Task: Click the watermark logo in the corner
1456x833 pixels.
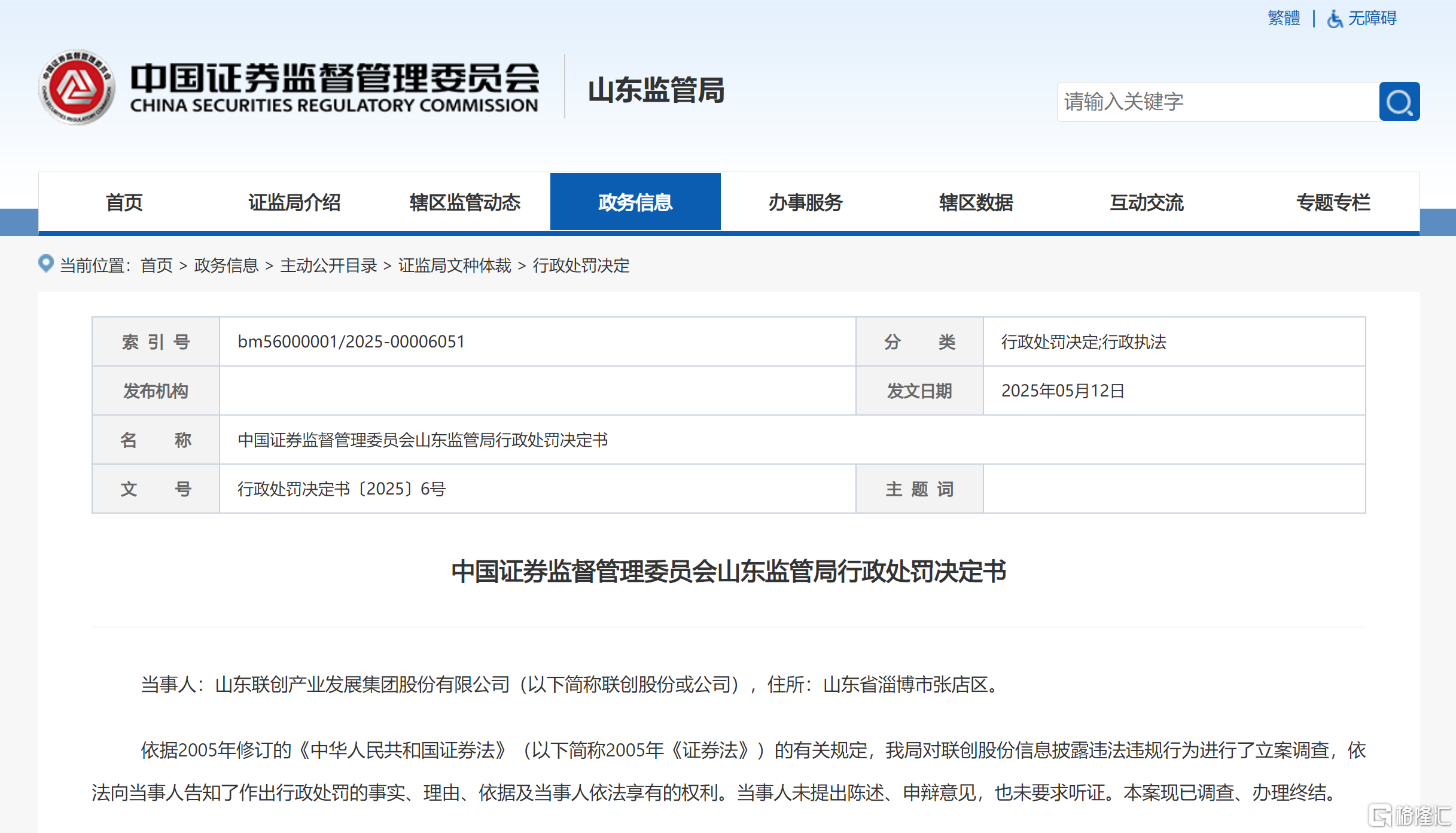Action: (x=1411, y=815)
